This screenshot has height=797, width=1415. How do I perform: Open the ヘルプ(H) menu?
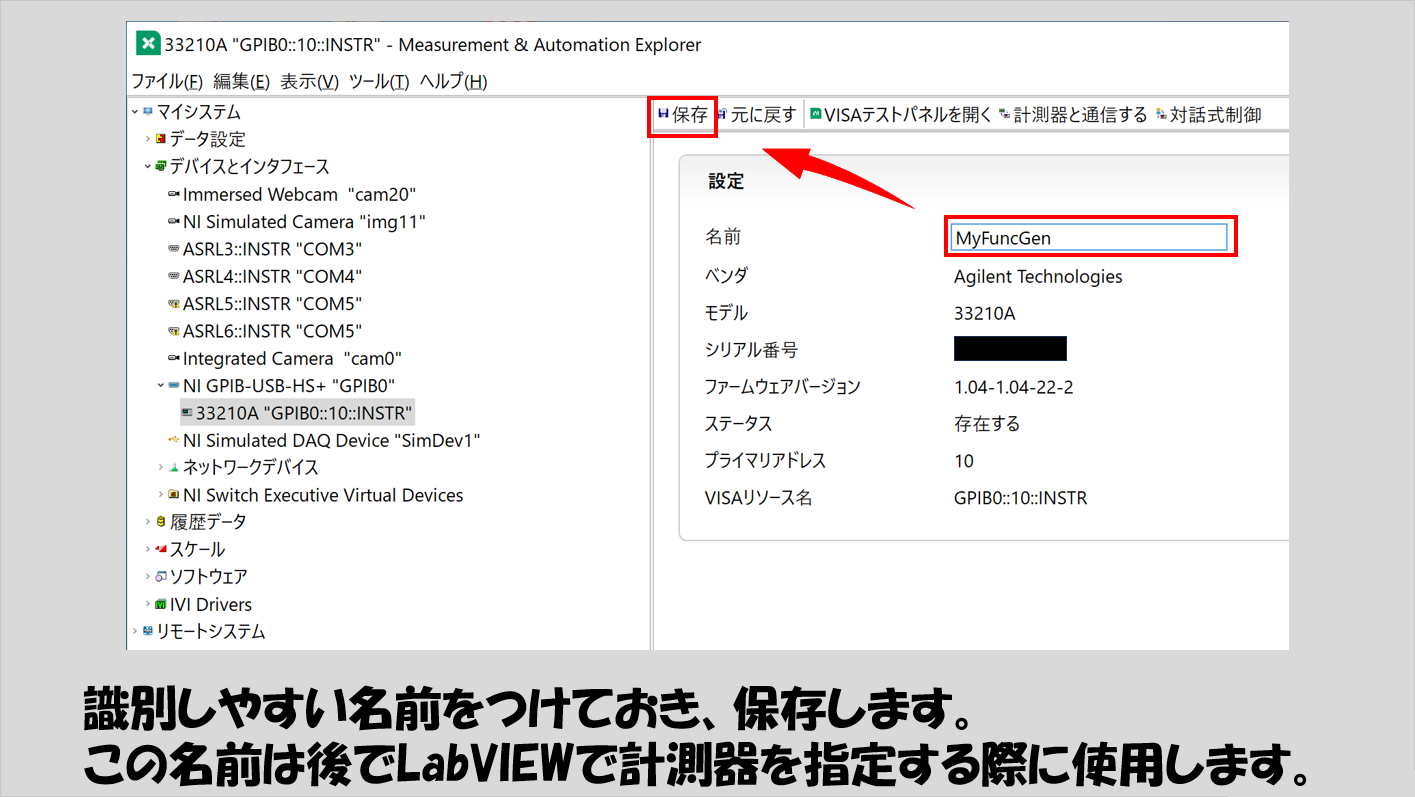453,81
